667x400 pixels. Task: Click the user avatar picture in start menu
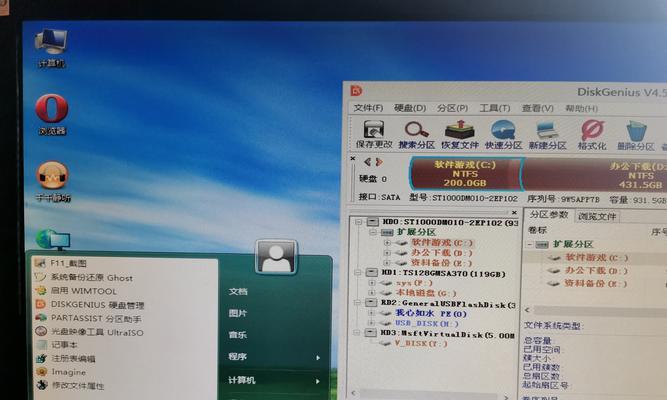pyautogui.click(x=276, y=257)
